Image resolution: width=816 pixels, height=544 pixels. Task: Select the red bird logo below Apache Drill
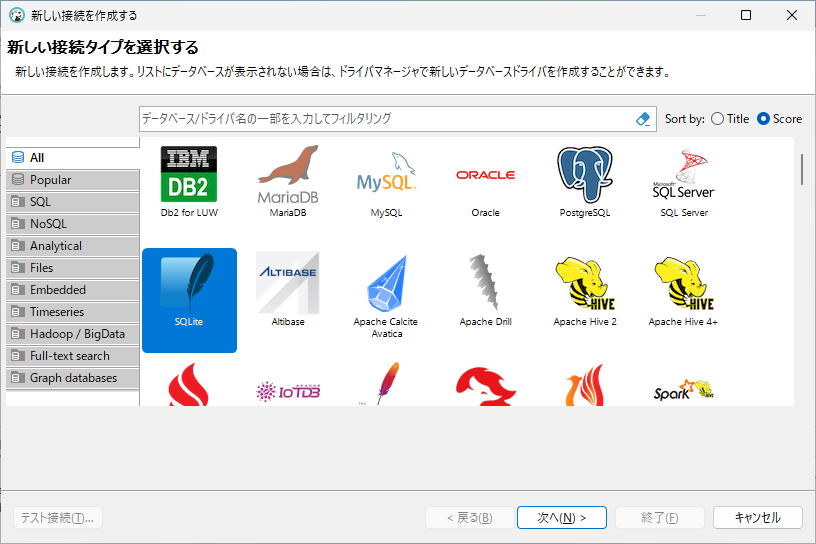click(x=486, y=386)
